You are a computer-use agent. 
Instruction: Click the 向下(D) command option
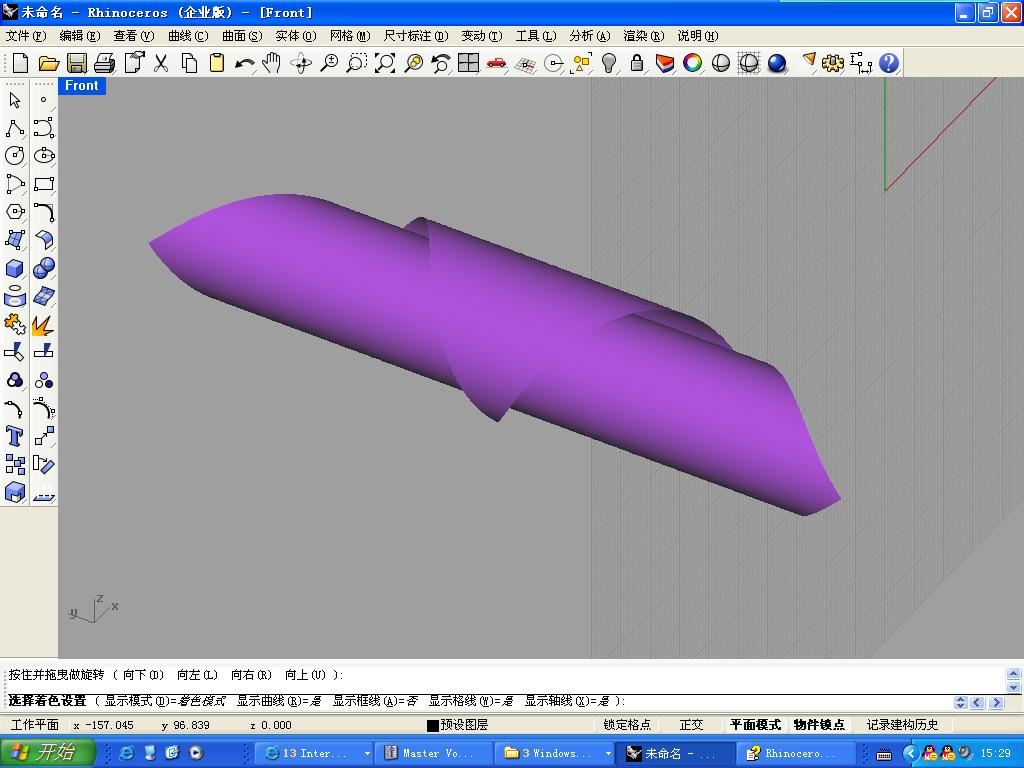[x=144, y=675]
